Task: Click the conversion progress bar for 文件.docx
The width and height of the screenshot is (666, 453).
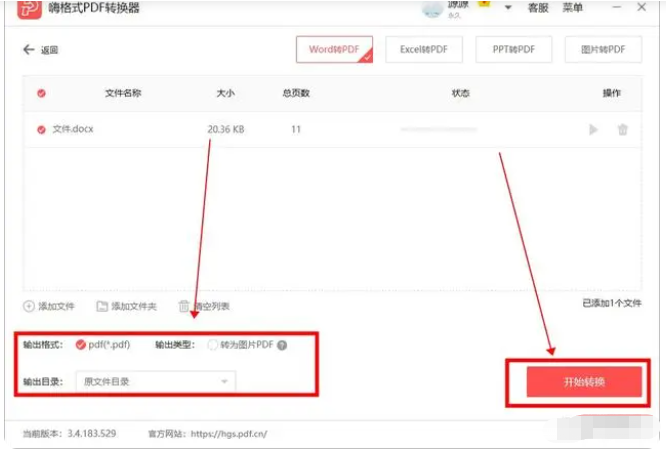Action: (x=439, y=129)
